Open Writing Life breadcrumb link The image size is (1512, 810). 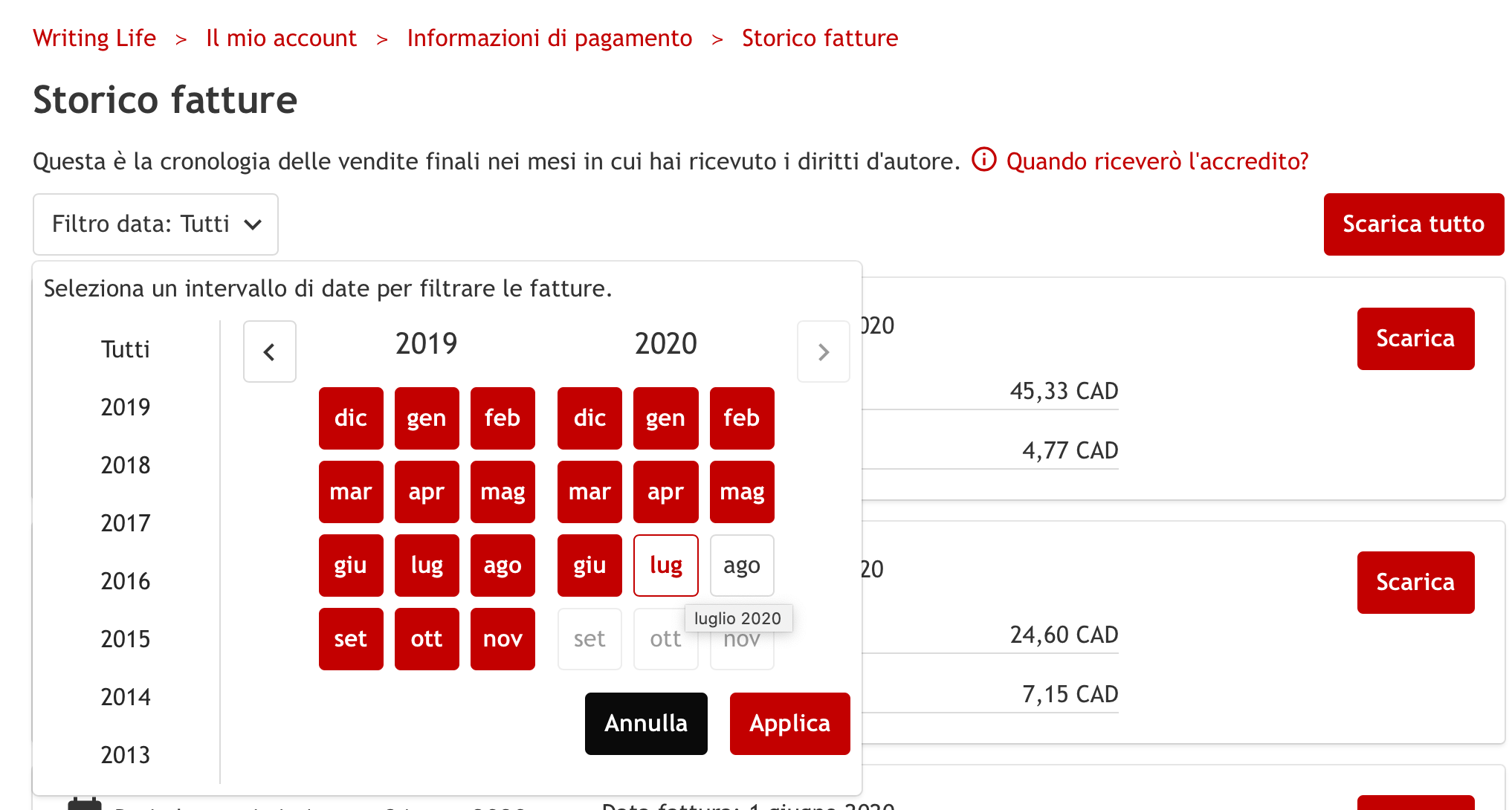click(94, 38)
